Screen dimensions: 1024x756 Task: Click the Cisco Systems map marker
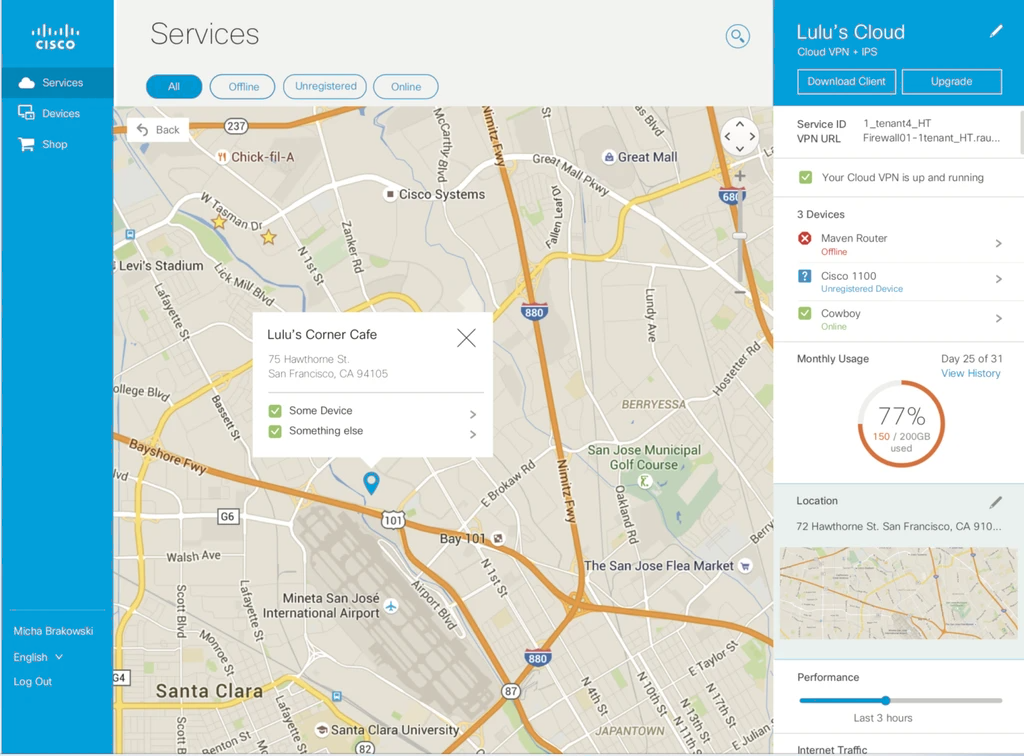(390, 194)
